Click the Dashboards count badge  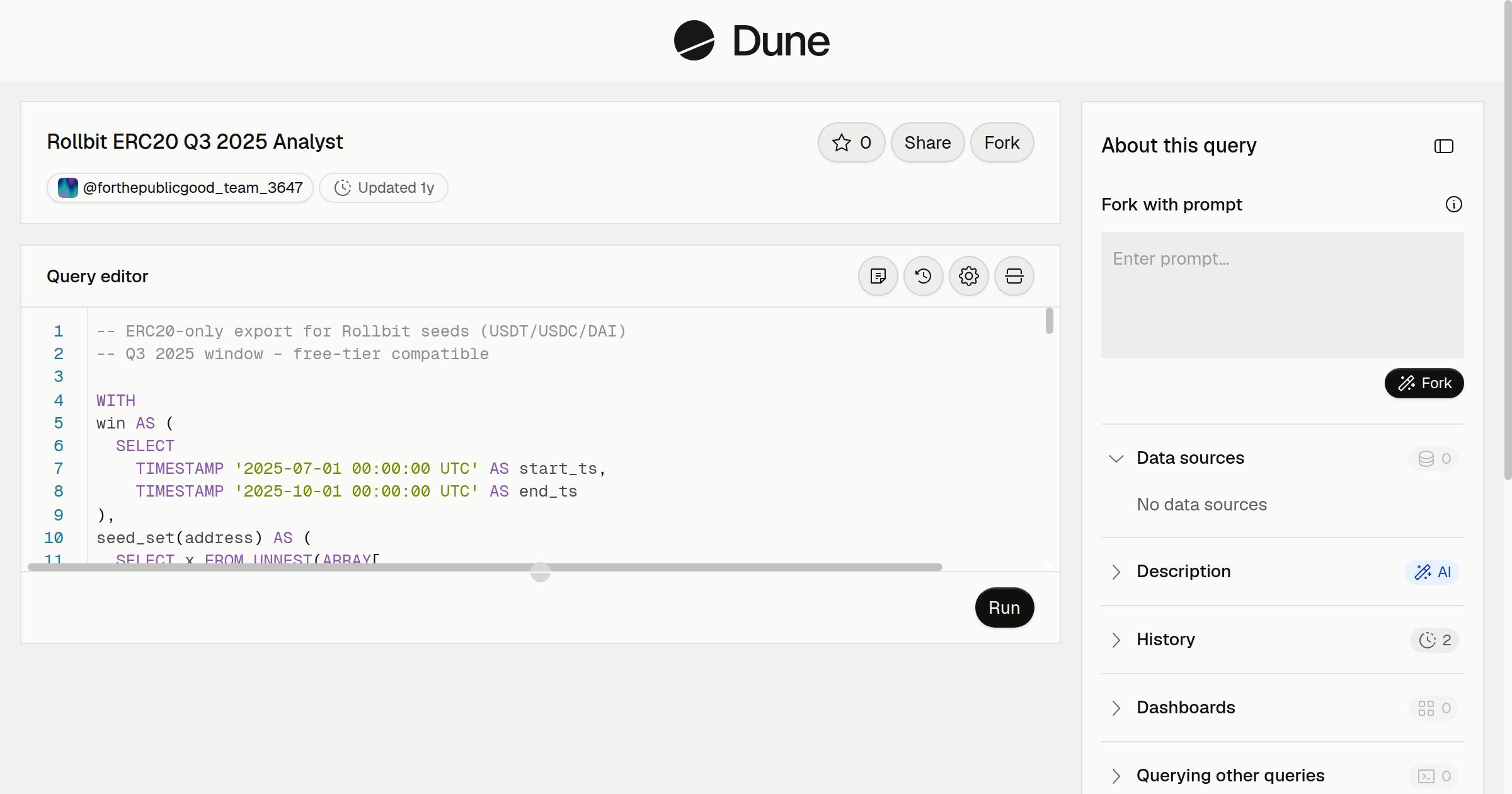(1435, 708)
